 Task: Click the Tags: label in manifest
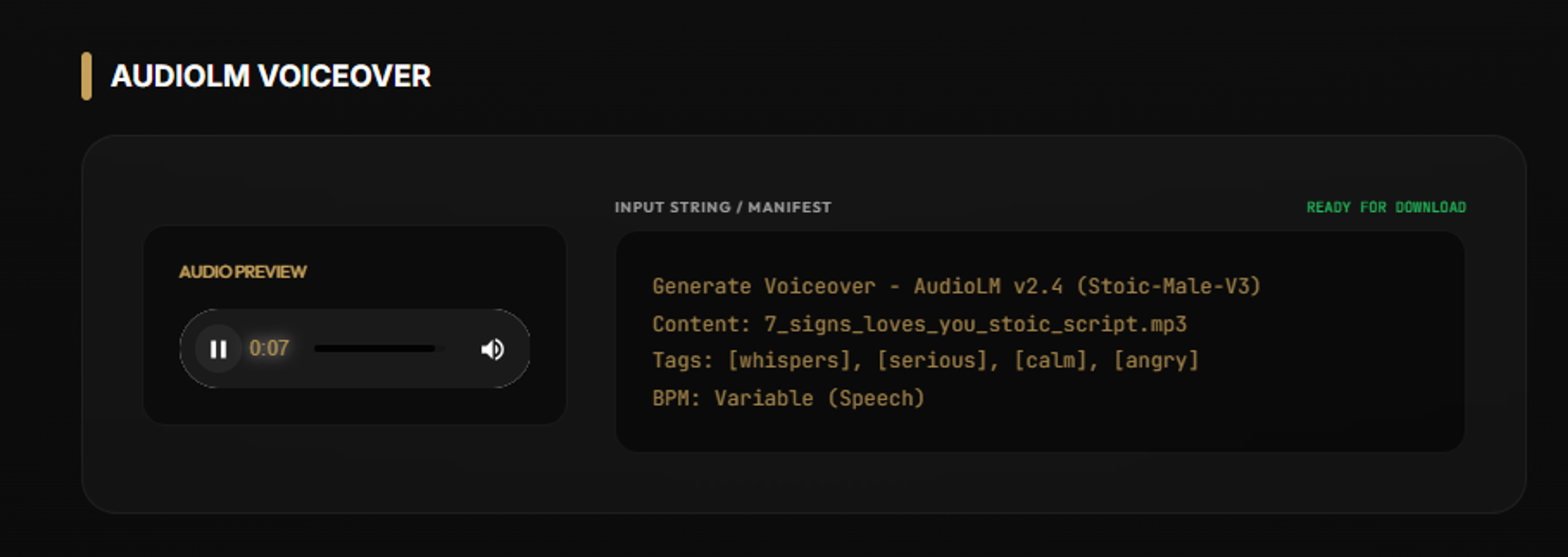683,361
